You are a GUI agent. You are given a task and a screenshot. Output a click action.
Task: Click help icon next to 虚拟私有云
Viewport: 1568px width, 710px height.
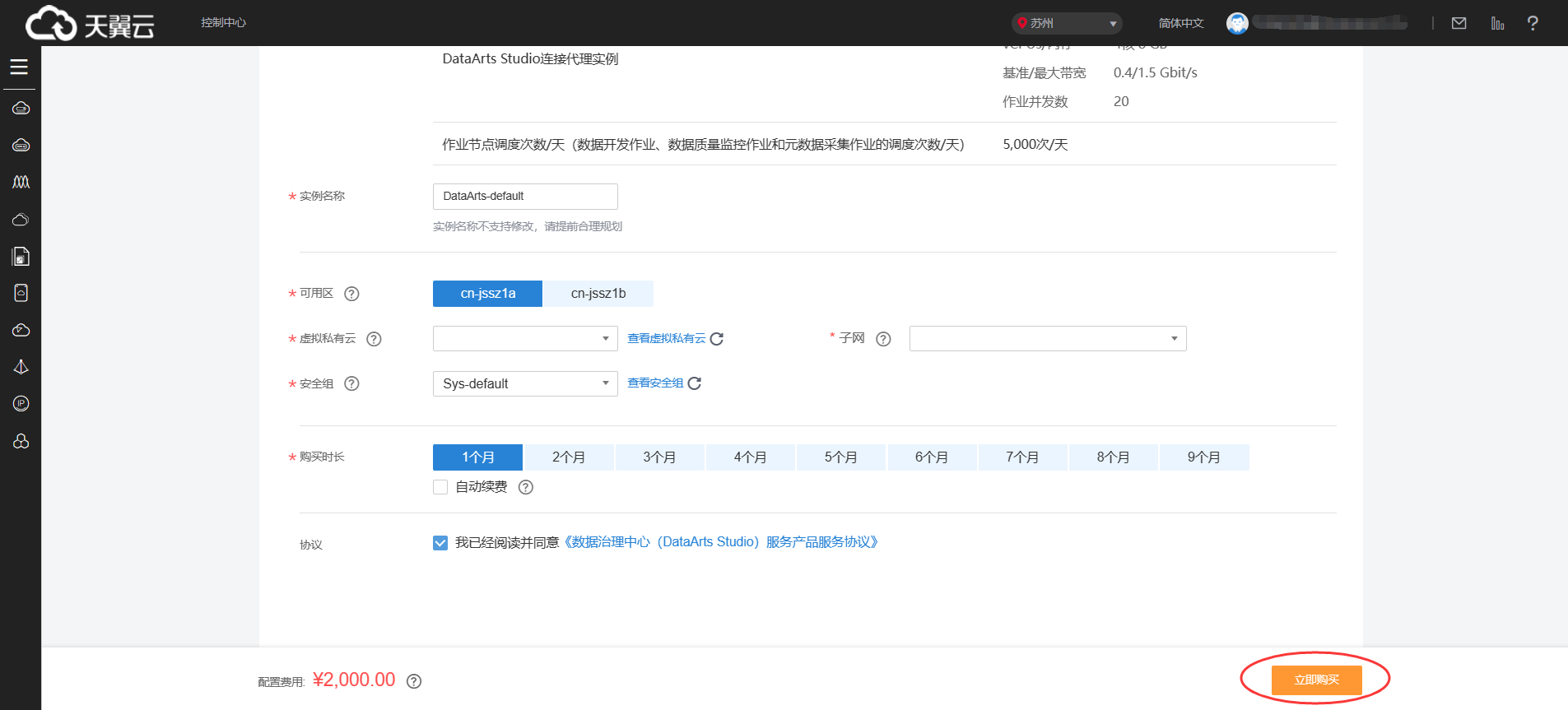click(374, 339)
